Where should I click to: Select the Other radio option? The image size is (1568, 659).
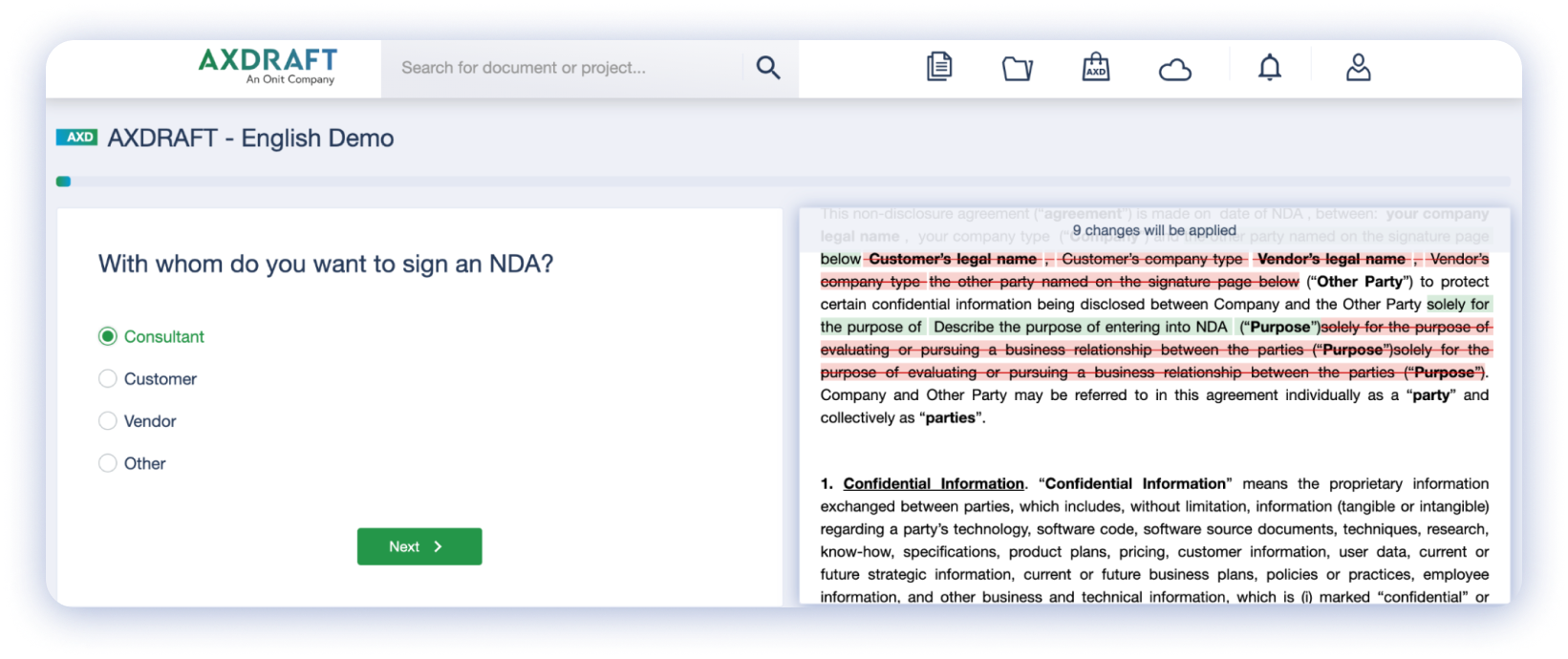pos(108,463)
